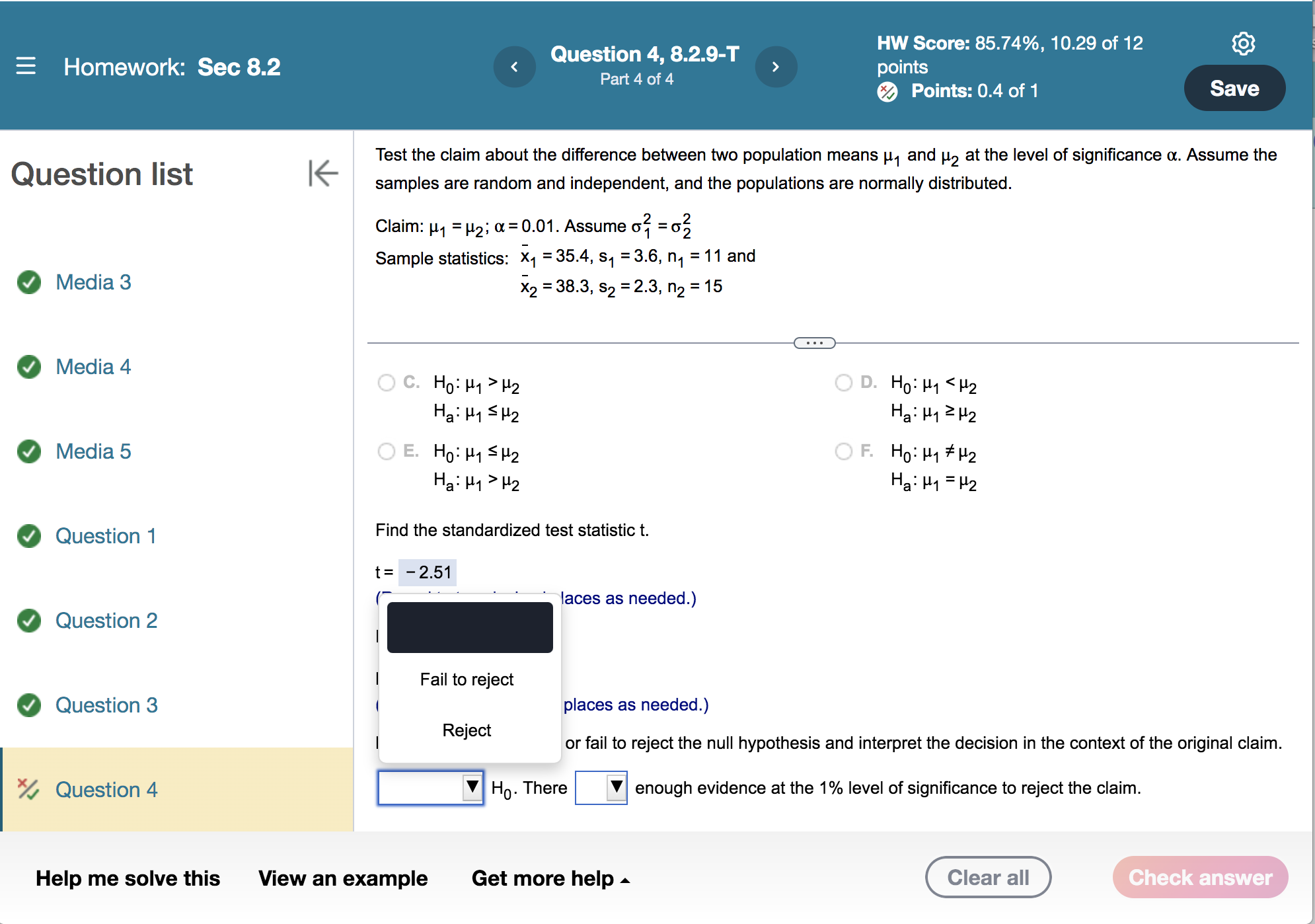Click the green checkmark beside Media 3
The width and height of the screenshot is (1315, 924).
[x=29, y=282]
